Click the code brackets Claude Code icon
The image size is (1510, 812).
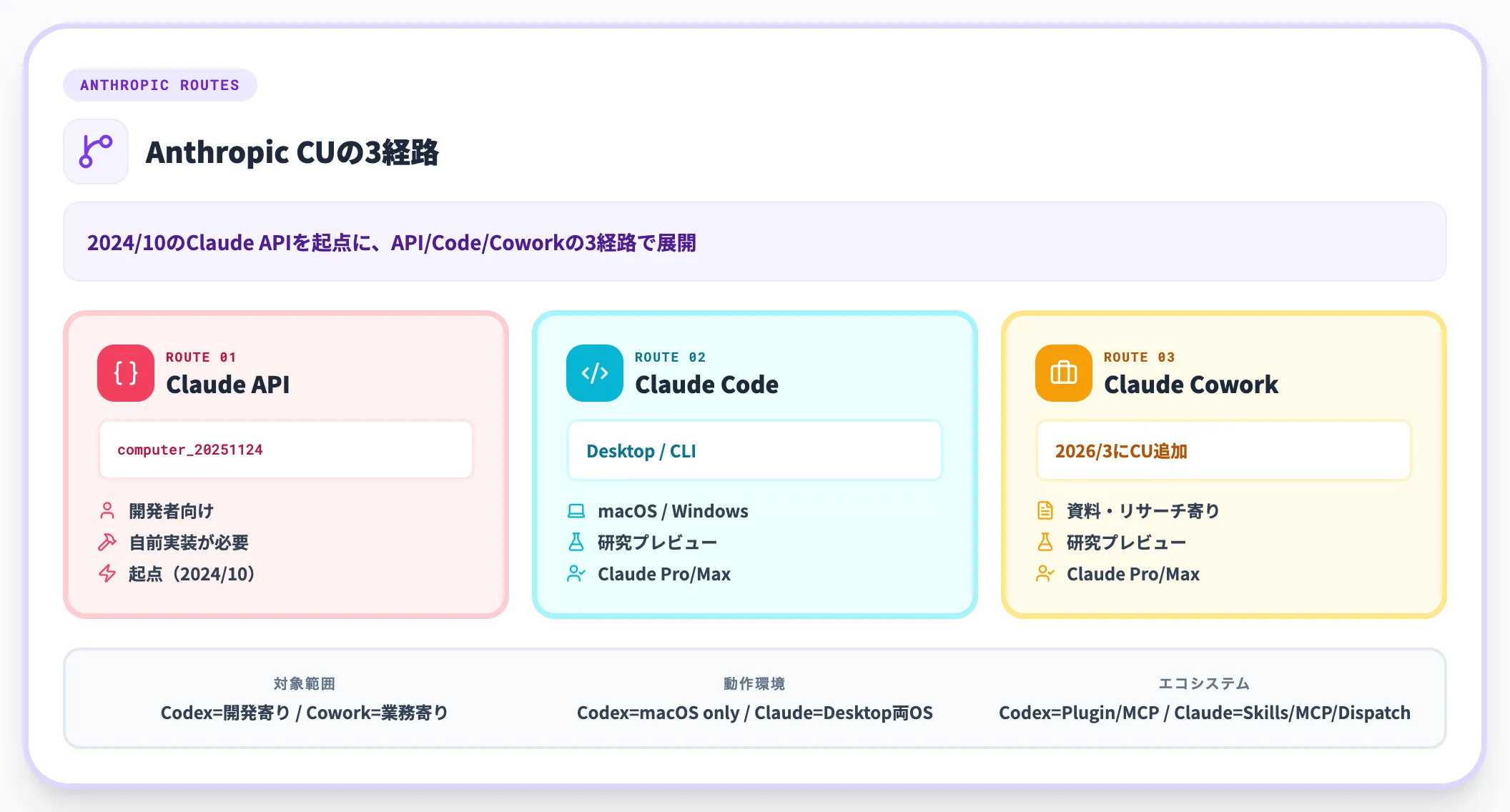point(595,373)
